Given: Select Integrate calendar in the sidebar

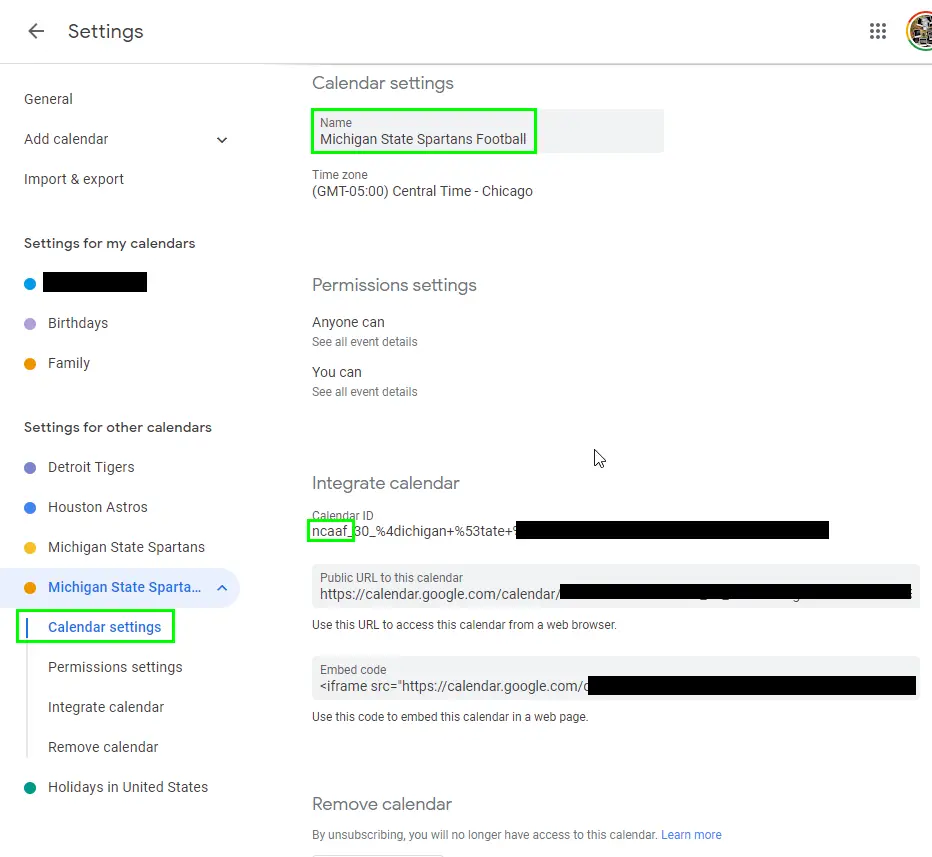Looking at the screenshot, I should tap(106, 707).
